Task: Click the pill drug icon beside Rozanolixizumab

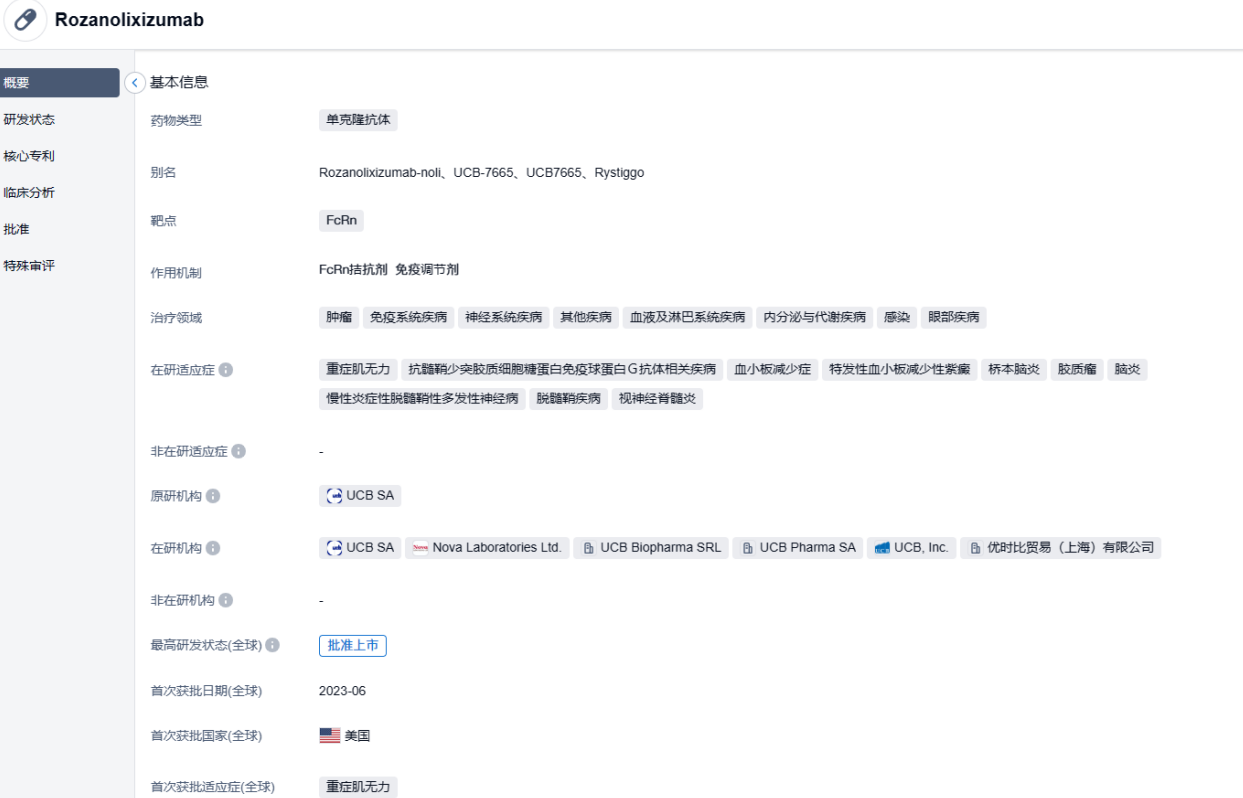Action: [x=26, y=20]
